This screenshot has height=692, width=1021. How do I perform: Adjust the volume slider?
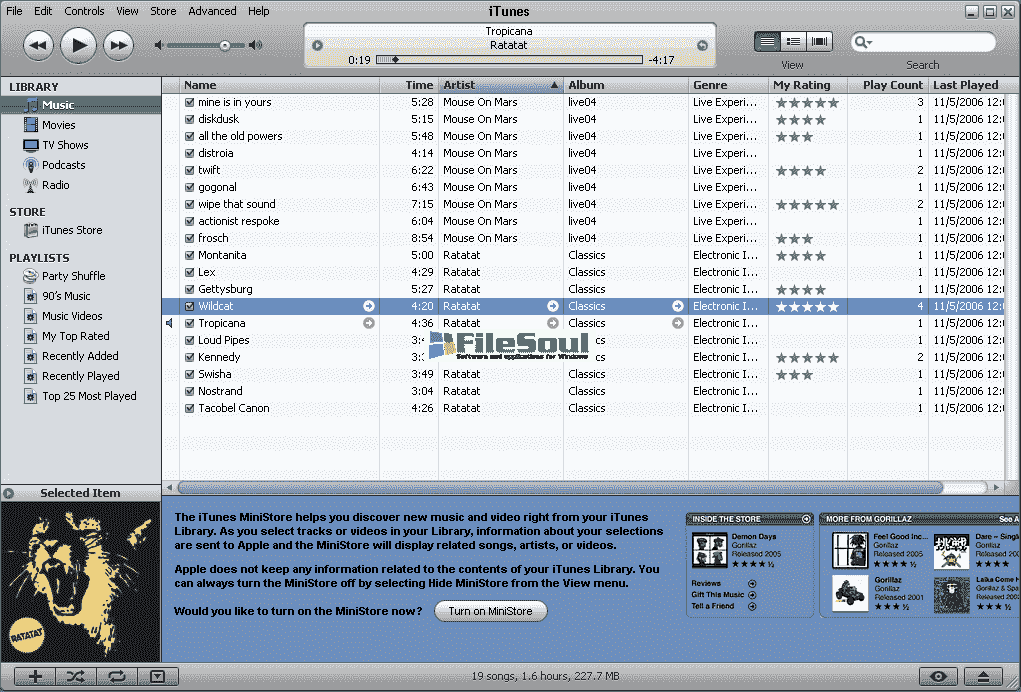[x=225, y=44]
